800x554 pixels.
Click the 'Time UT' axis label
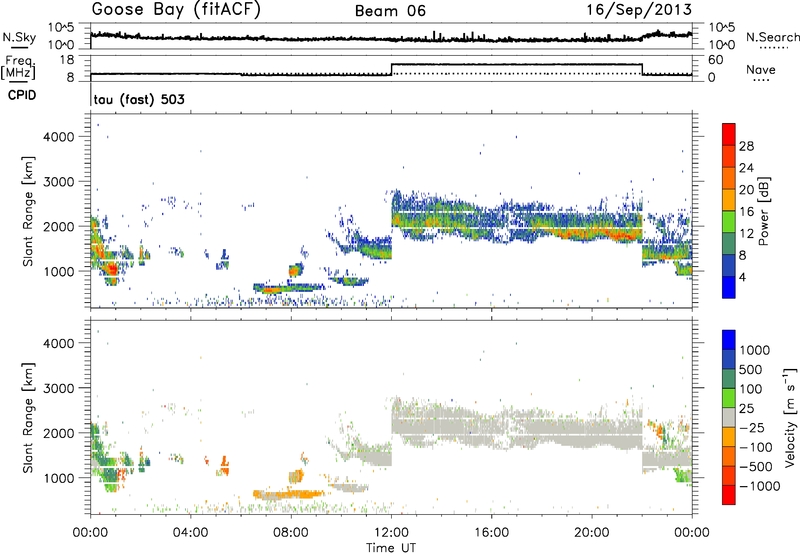pyautogui.click(x=391, y=548)
